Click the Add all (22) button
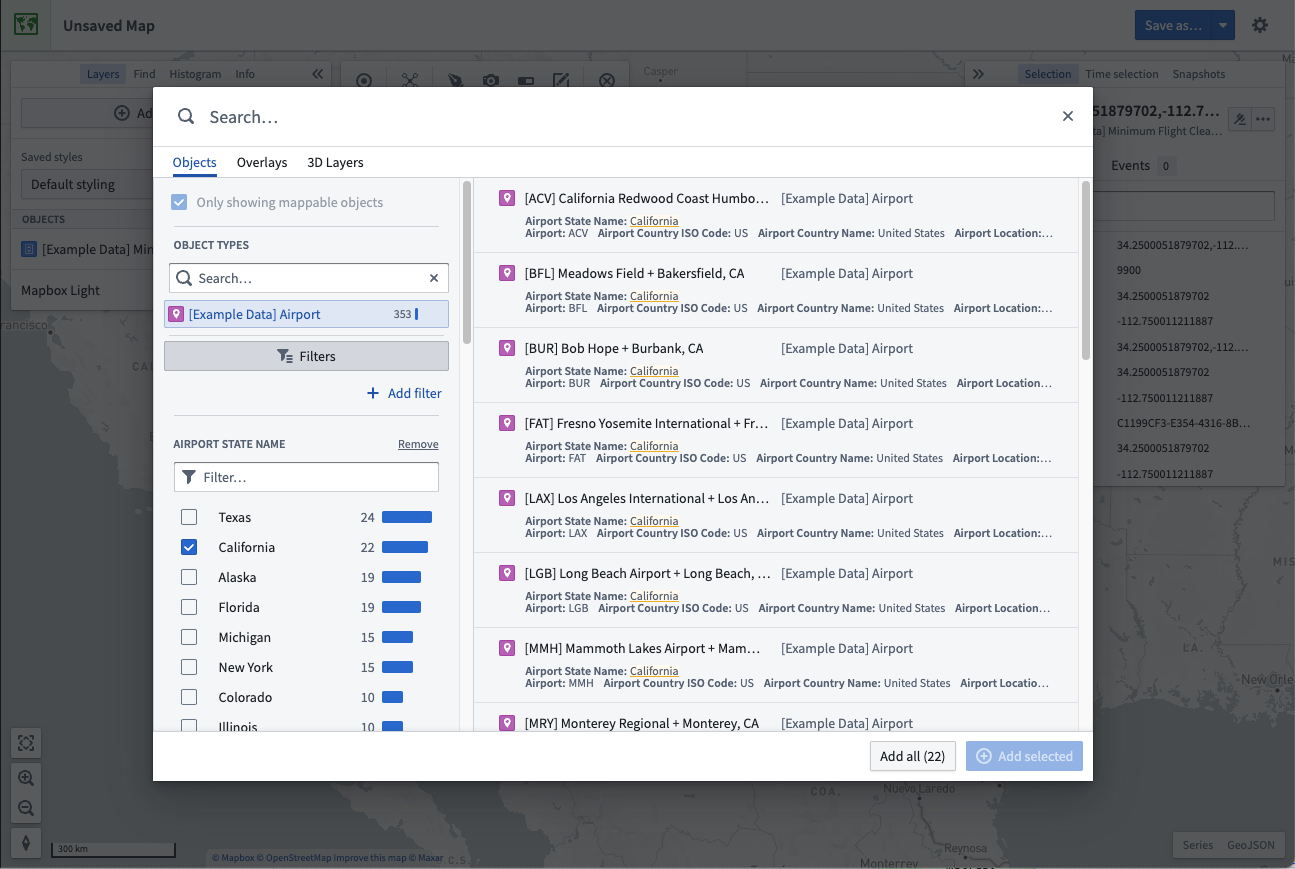Viewport: 1295px width, 869px height. tap(913, 756)
